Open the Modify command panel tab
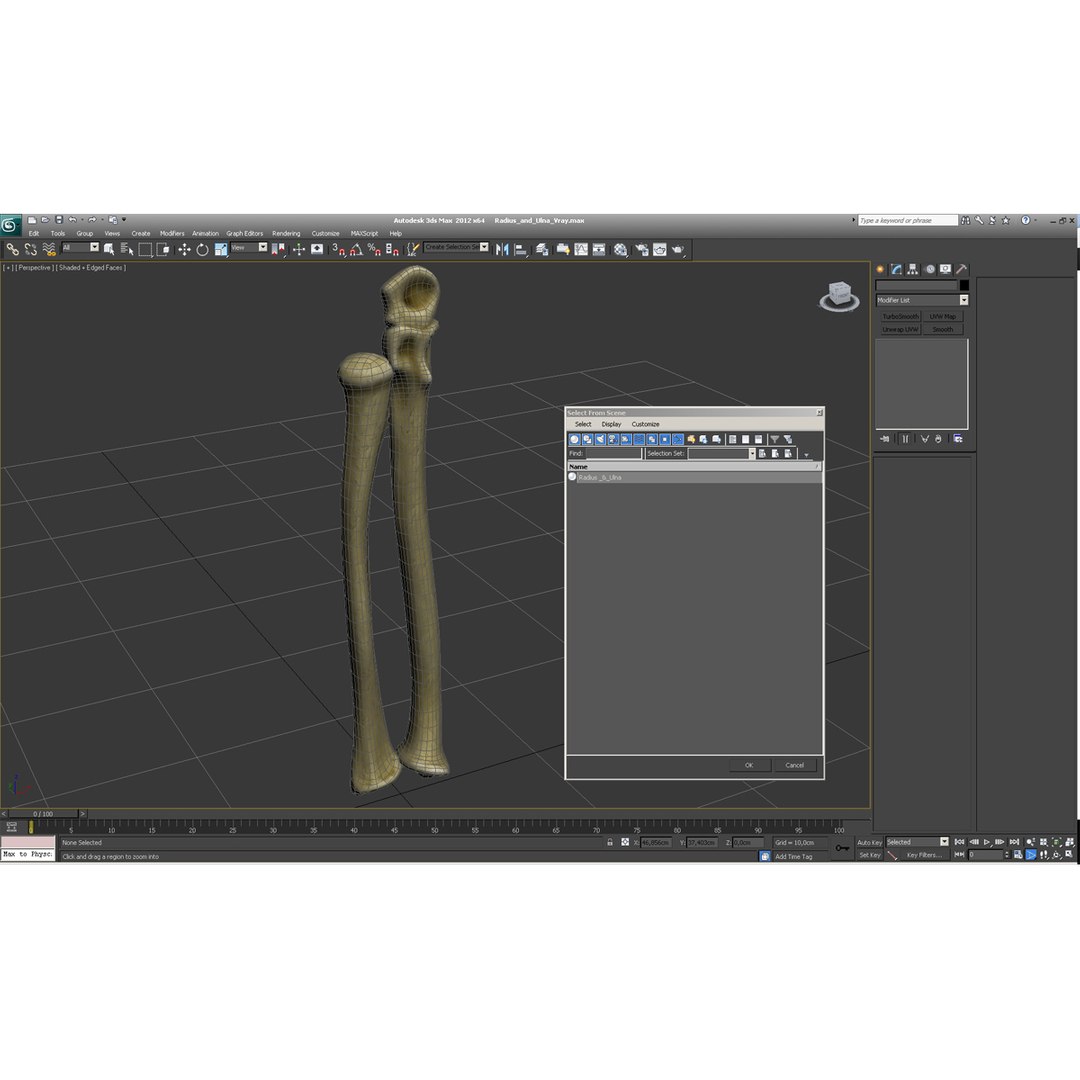1080x1080 pixels. [x=896, y=269]
